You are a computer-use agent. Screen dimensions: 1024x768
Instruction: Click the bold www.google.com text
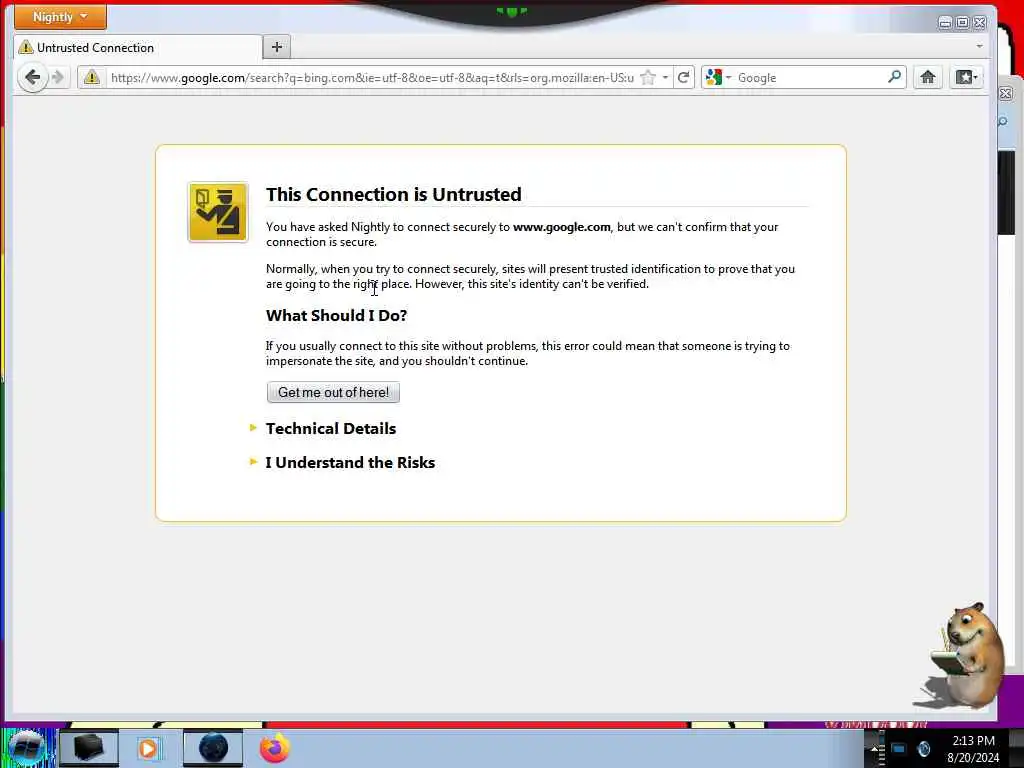click(562, 227)
